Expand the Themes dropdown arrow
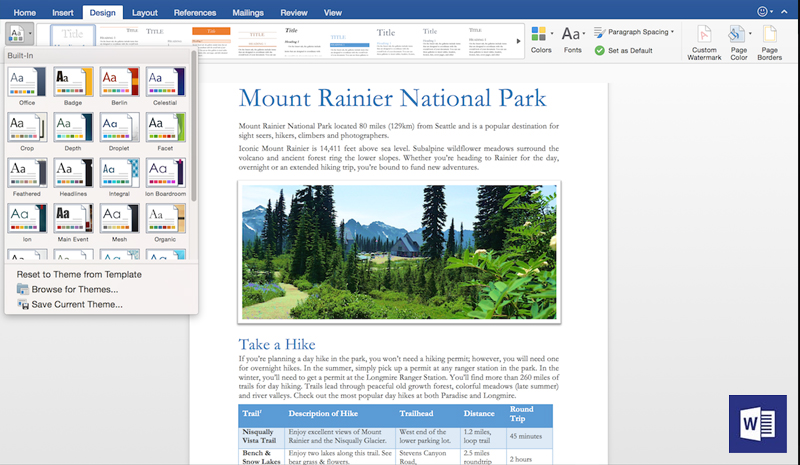This screenshot has width=800, height=465. [30, 34]
